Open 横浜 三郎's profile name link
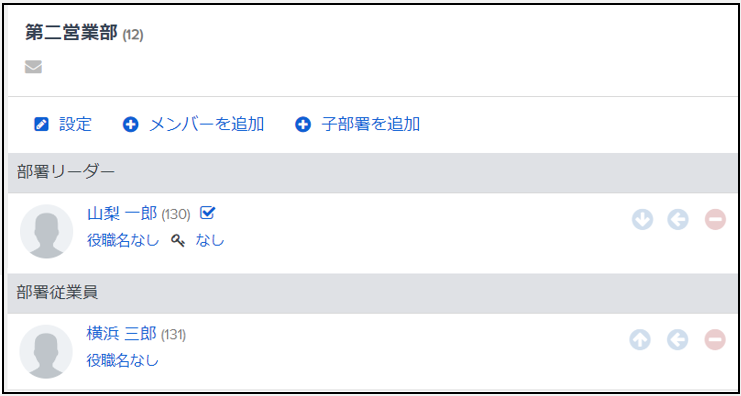741x396 pixels. [121, 334]
